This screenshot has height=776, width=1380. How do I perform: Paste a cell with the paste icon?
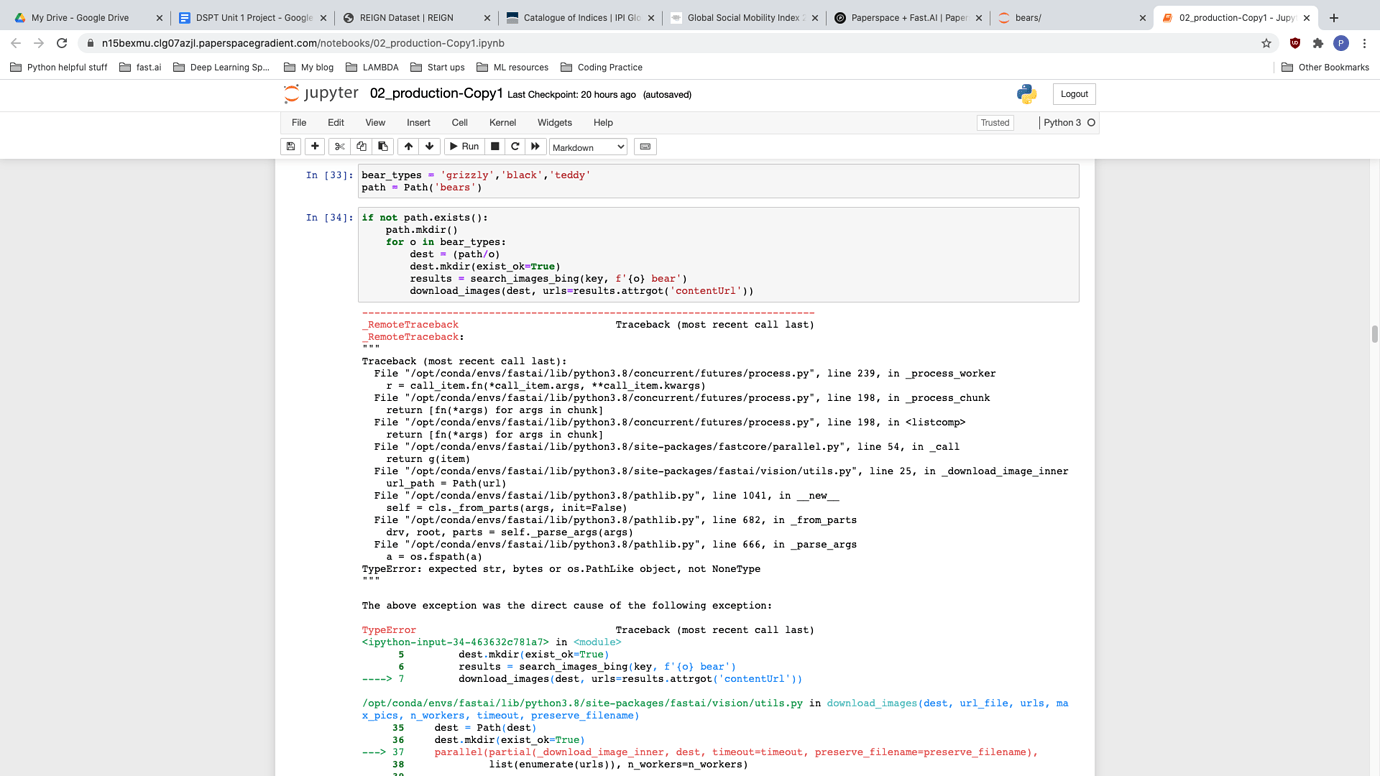click(383, 146)
